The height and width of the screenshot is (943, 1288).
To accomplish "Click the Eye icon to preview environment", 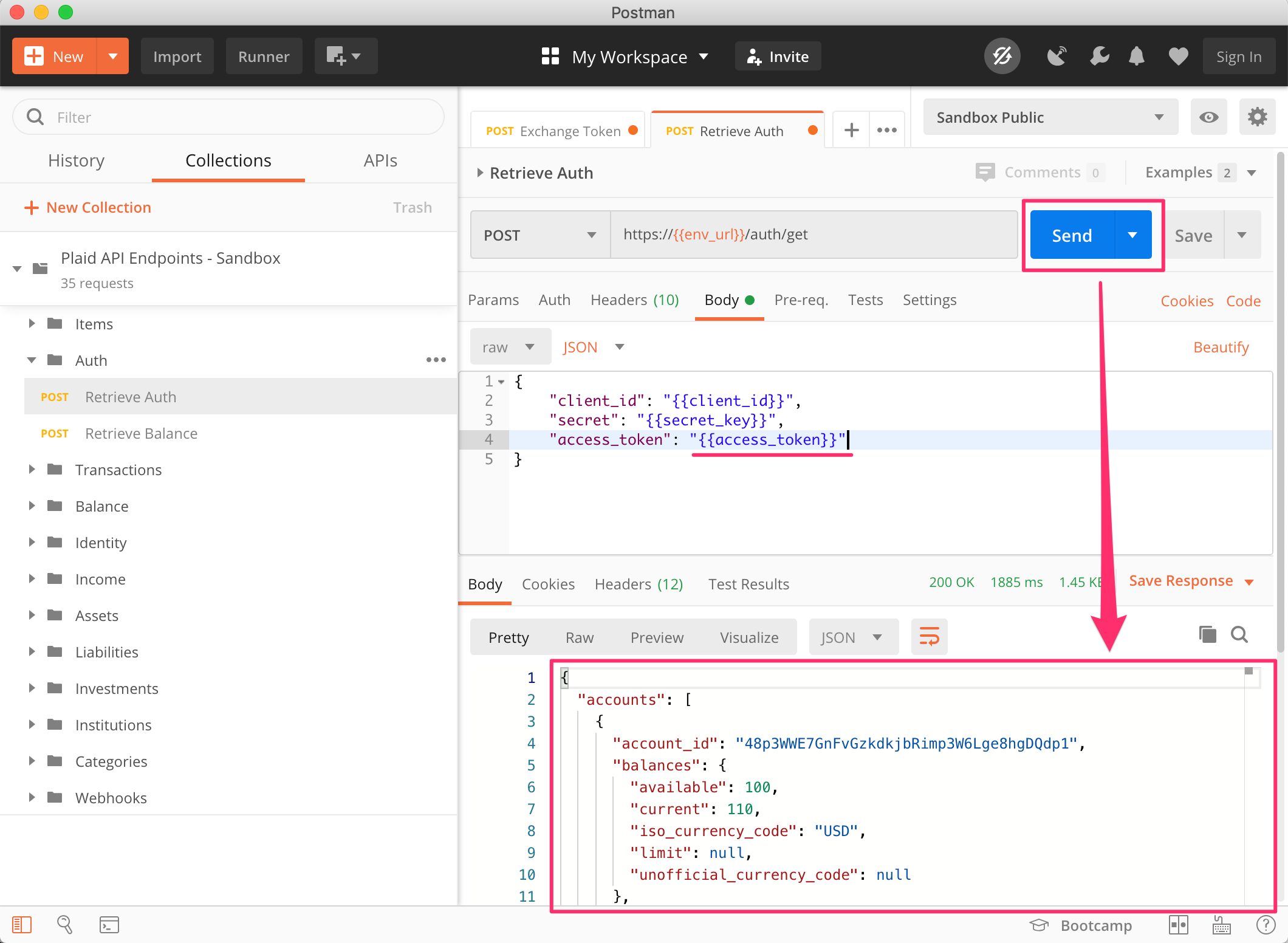I will [1209, 118].
